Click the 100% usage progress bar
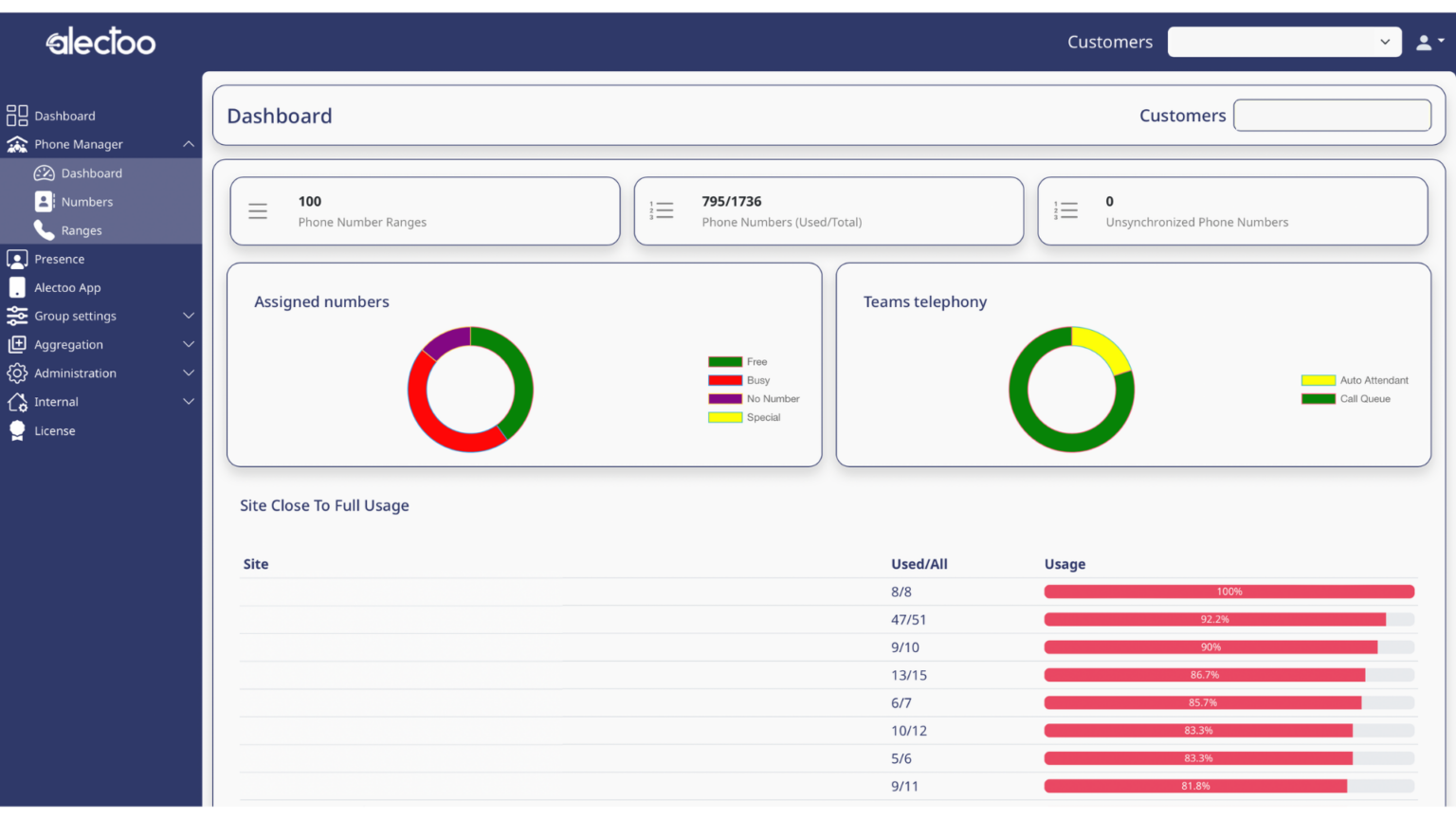Screen dimensions: 1456x819 pyautogui.click(x=1228, y=591)
